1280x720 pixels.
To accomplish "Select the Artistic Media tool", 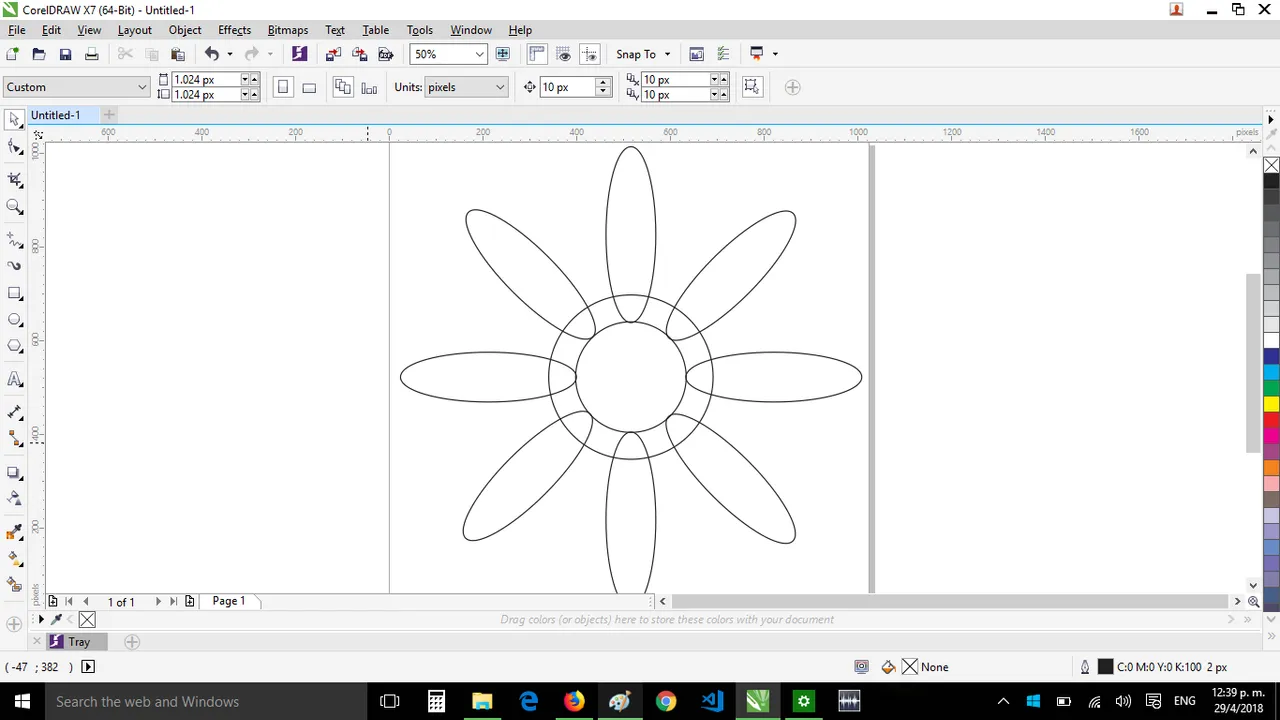I will tap(14, 266).
